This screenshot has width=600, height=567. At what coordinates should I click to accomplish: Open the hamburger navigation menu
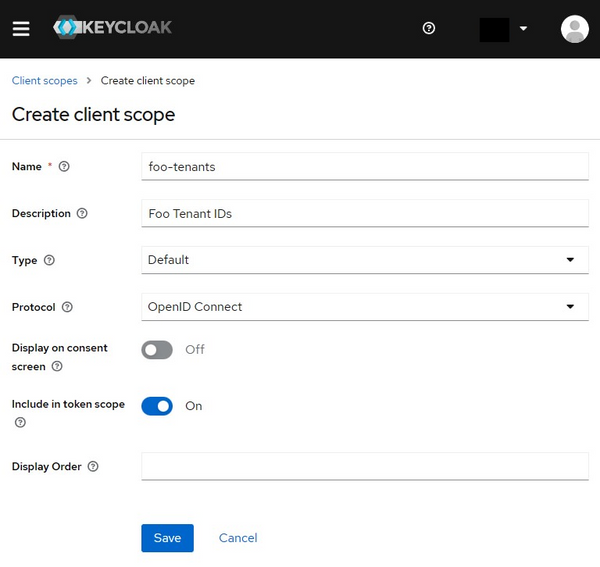click(21, 29)
